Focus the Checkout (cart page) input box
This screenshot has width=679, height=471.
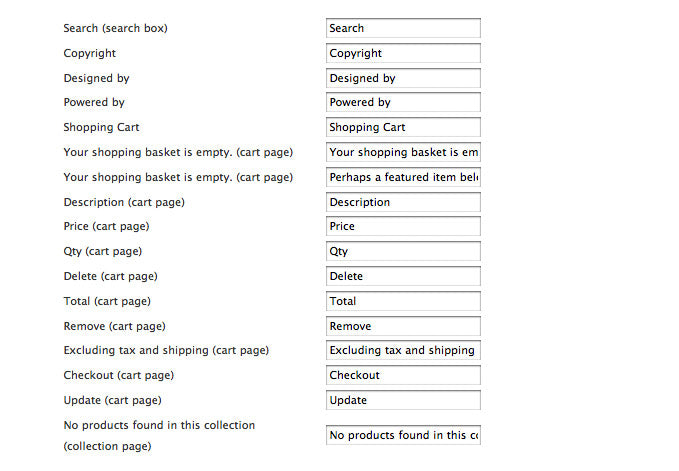(403, 375)
